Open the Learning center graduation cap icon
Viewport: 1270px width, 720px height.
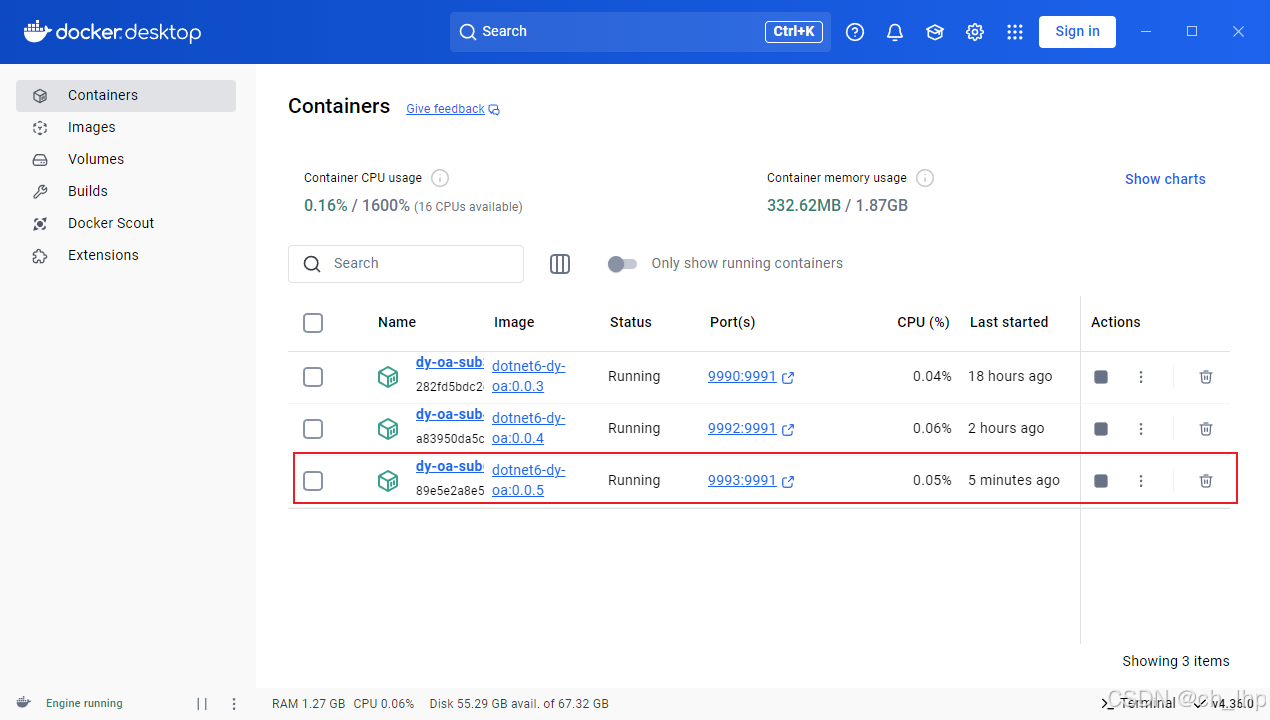935,32
